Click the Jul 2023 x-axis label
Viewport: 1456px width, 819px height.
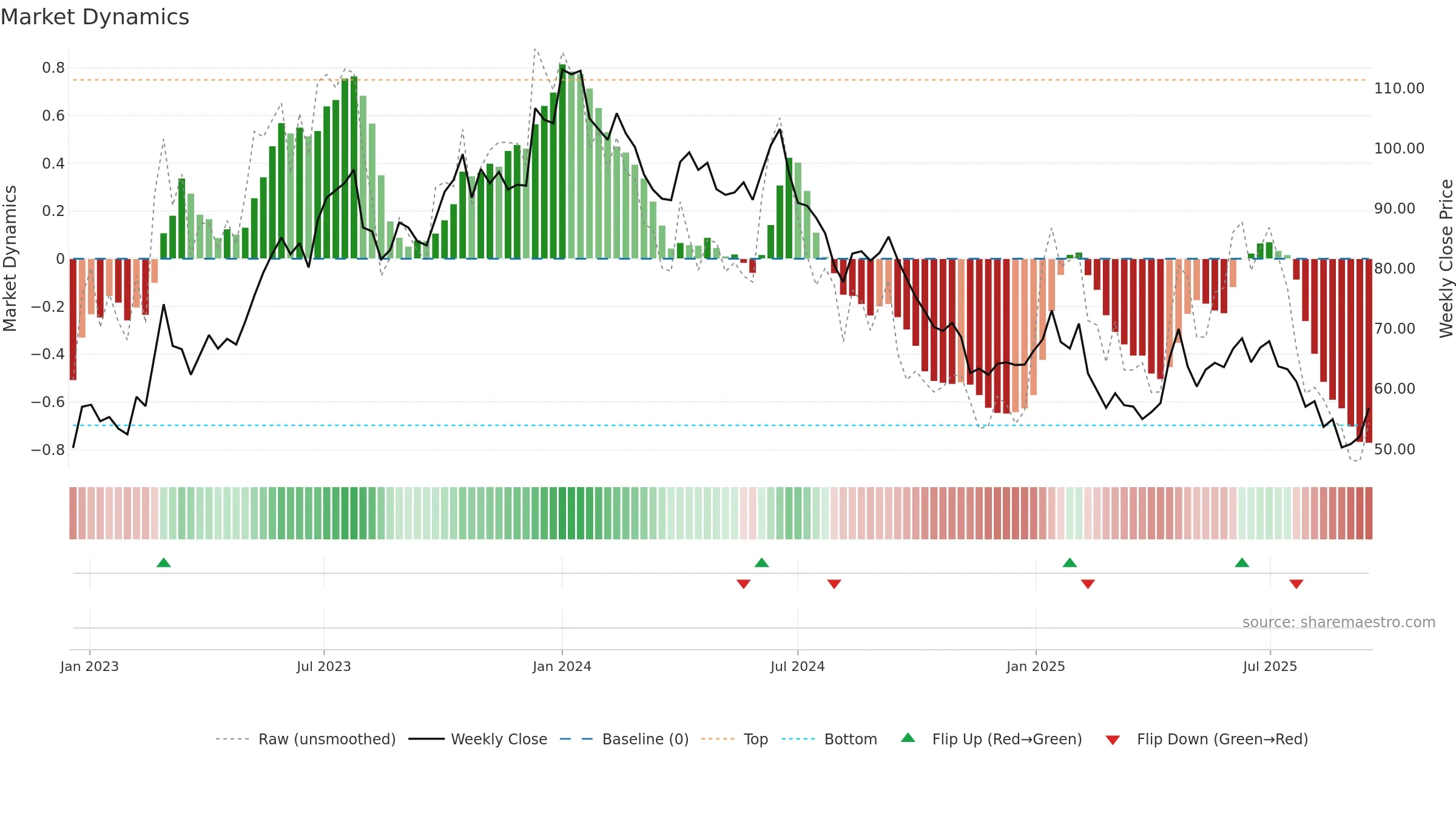point(324,666)
